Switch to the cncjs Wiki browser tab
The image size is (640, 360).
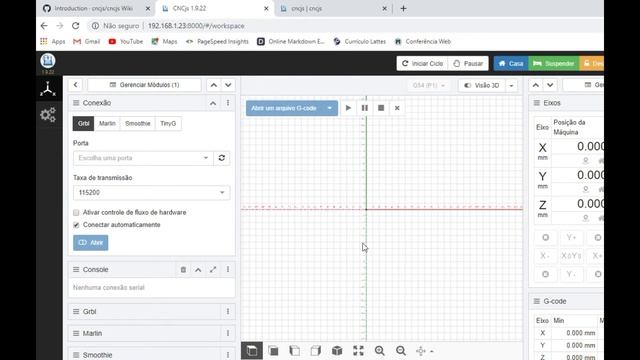97,8
